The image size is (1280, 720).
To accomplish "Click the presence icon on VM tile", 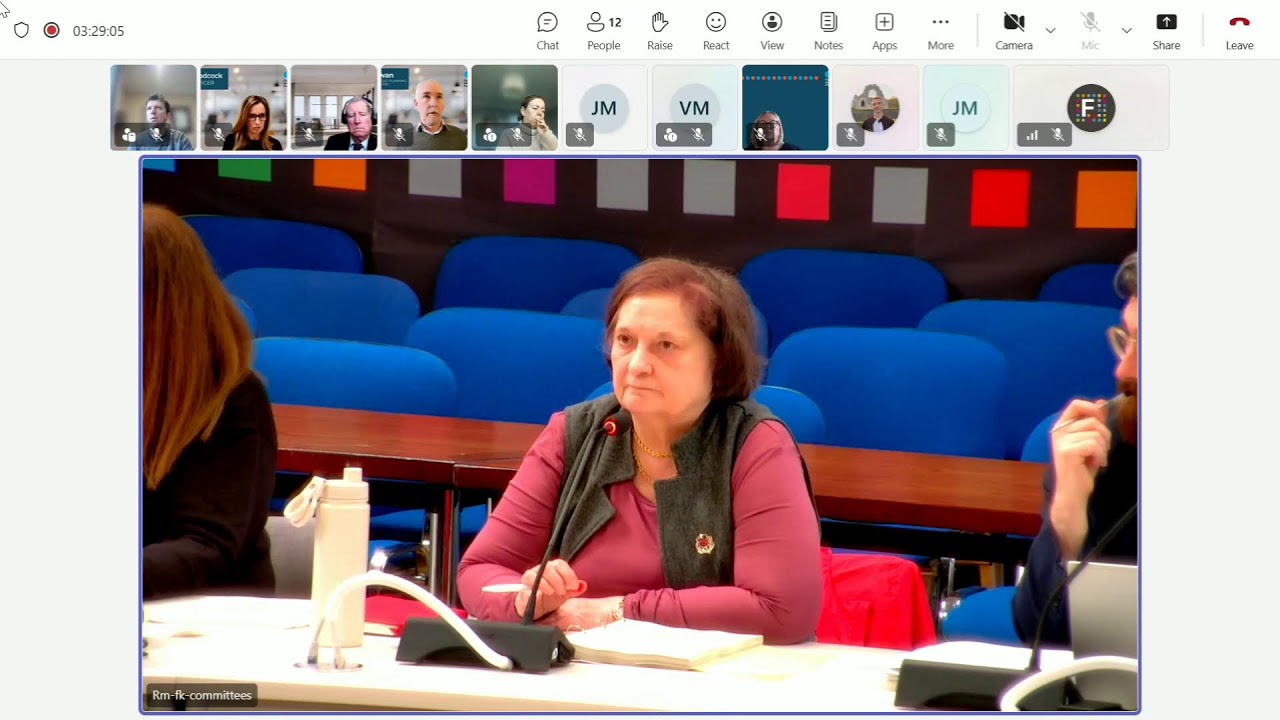I will coord(671,135).
